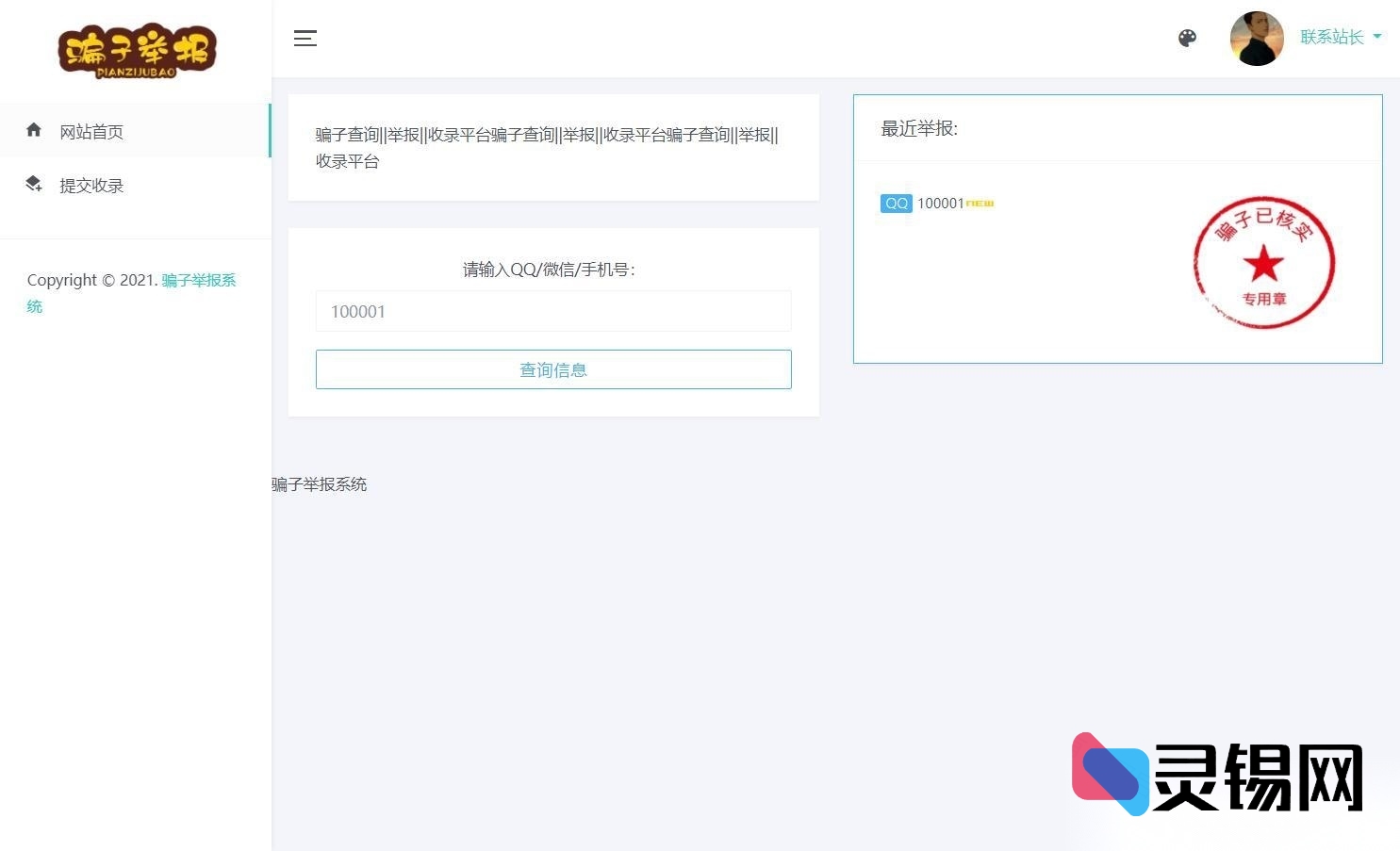
Task: Click the footer 骗子举报系统 link
Action: (x=318, y=484)
